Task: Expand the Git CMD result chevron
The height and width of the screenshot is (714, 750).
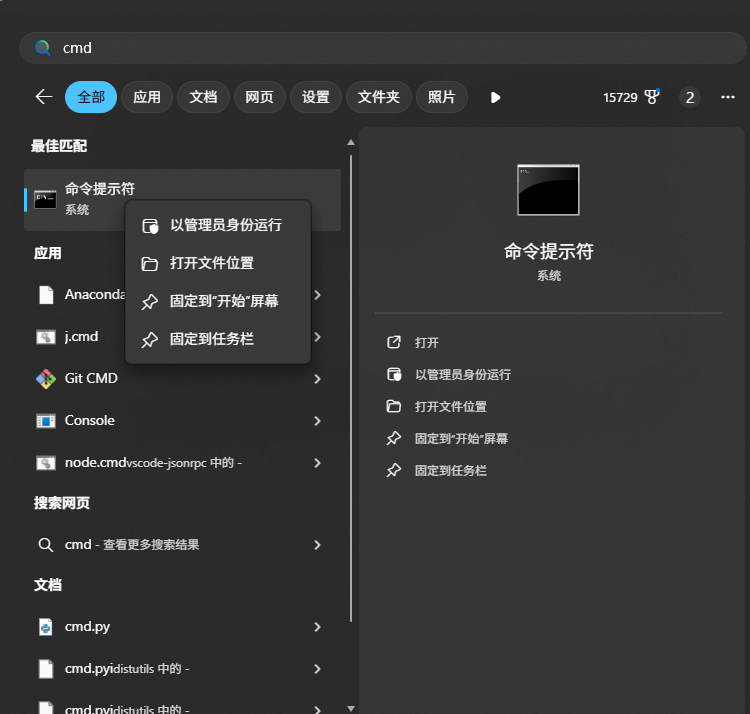Action: coord(318,379)
